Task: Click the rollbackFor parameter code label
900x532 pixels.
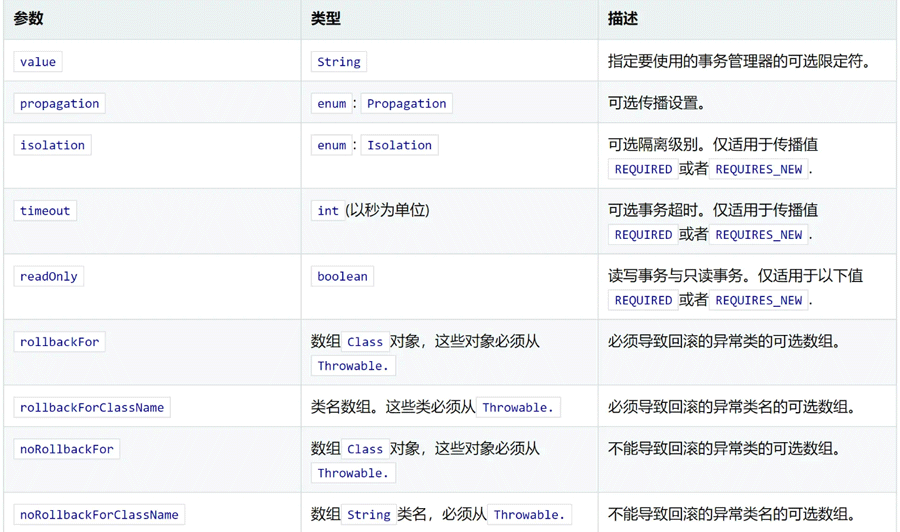Action: point(60,342)
